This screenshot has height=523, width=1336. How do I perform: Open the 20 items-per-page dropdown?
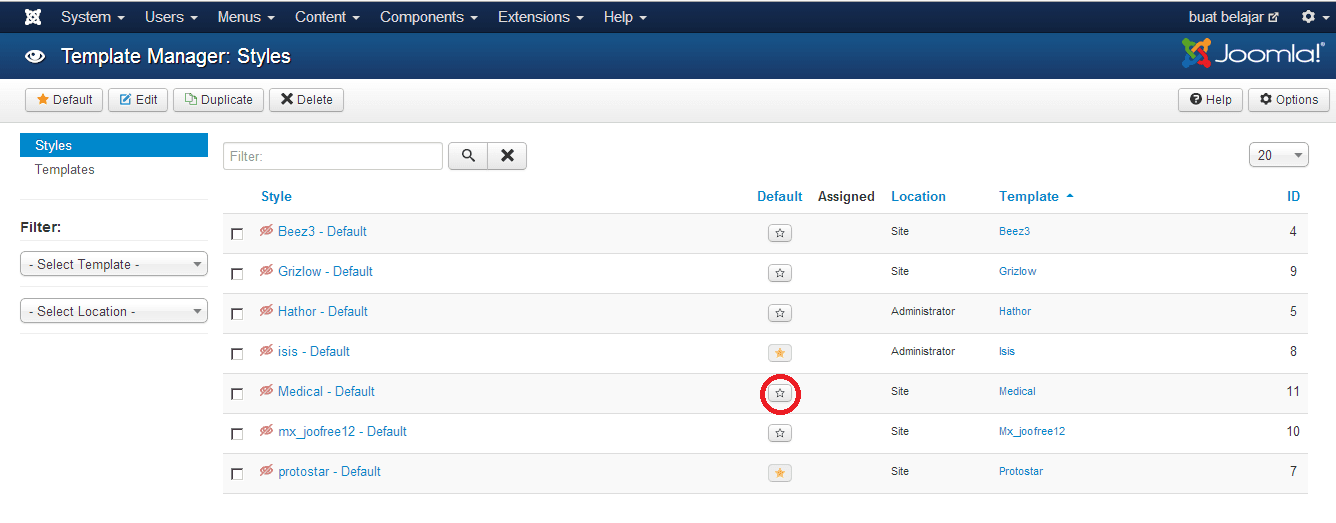pyautogui.click(x=1278, y=155)
